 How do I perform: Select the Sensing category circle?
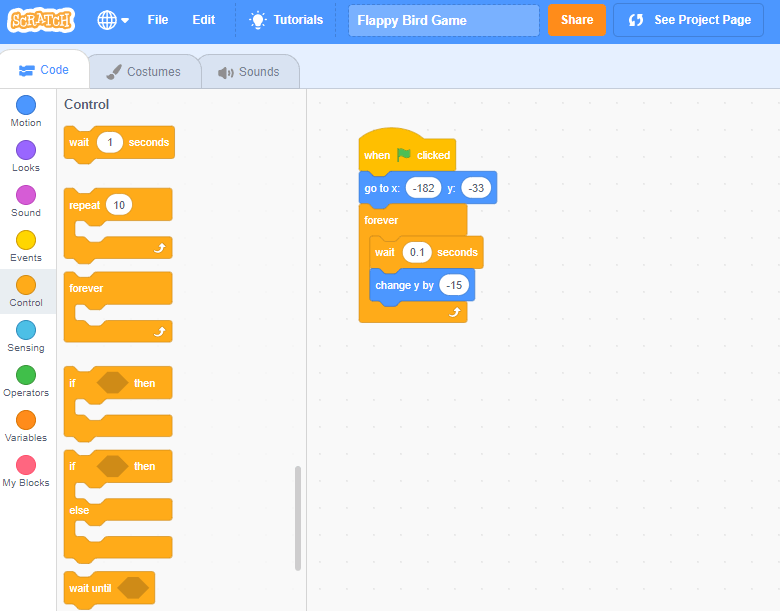click(26, 330)
